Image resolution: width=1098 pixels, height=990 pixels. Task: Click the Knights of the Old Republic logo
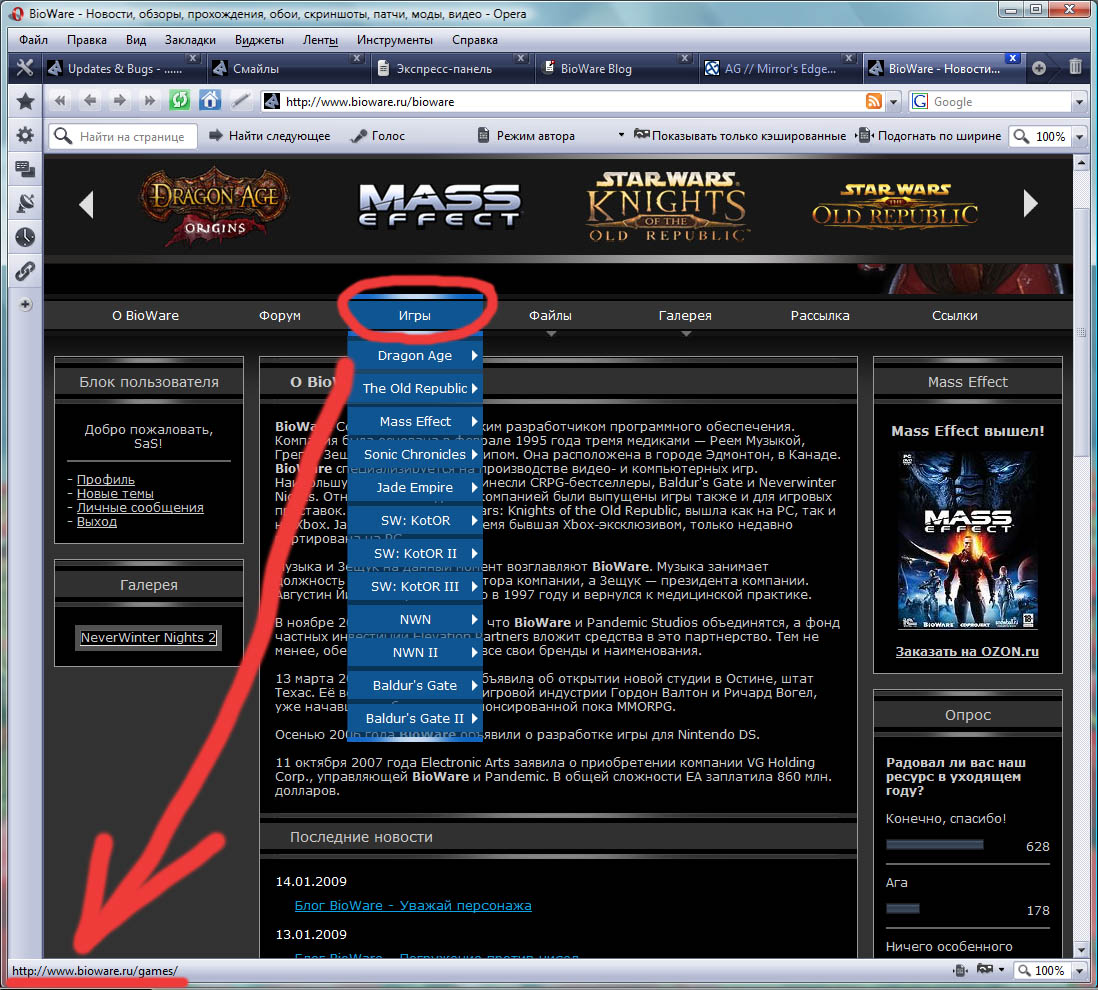666,206
